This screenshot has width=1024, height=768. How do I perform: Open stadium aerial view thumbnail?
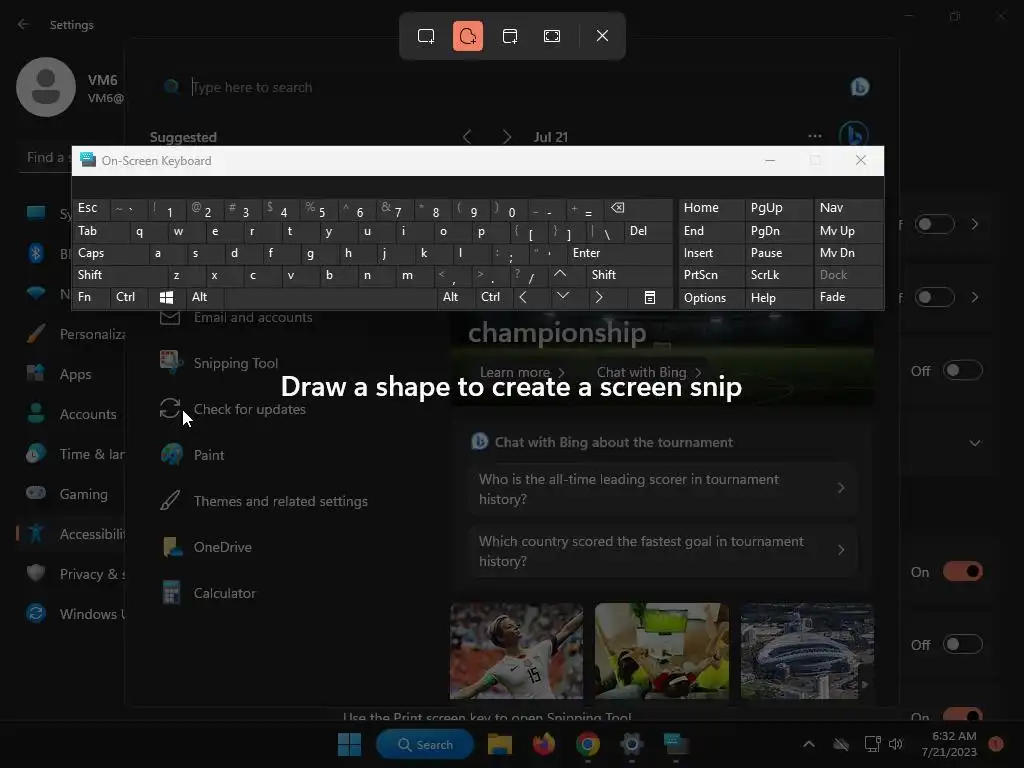click(807, 651)
